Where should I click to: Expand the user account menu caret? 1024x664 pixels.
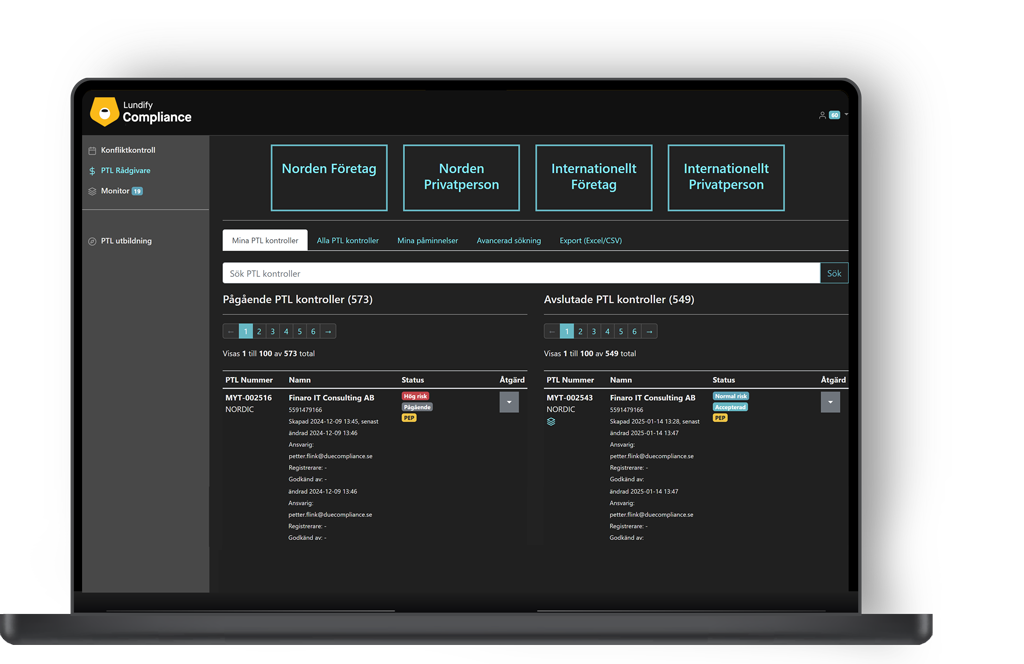tap(846, 115)
